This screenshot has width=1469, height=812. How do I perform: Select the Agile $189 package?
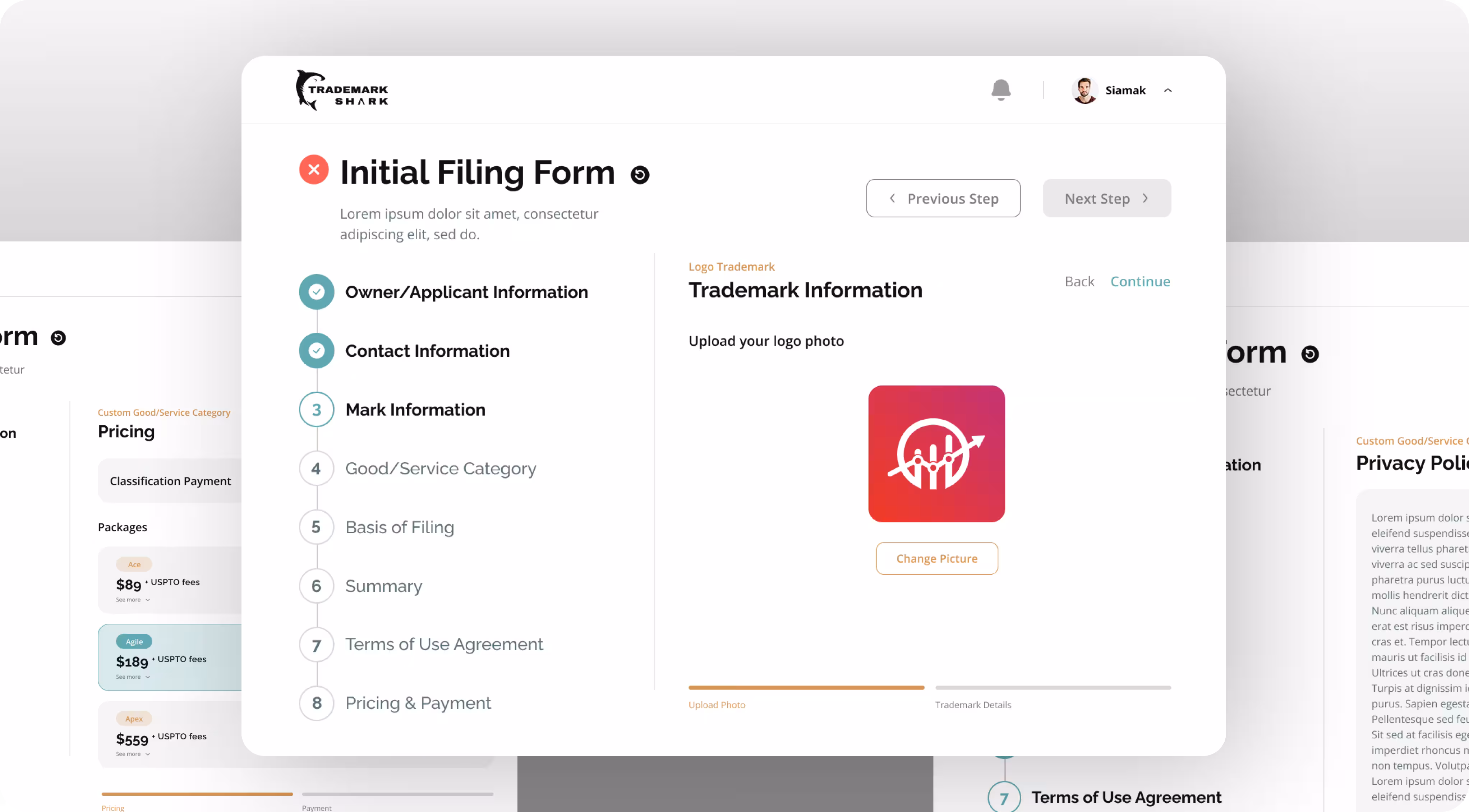171,658
